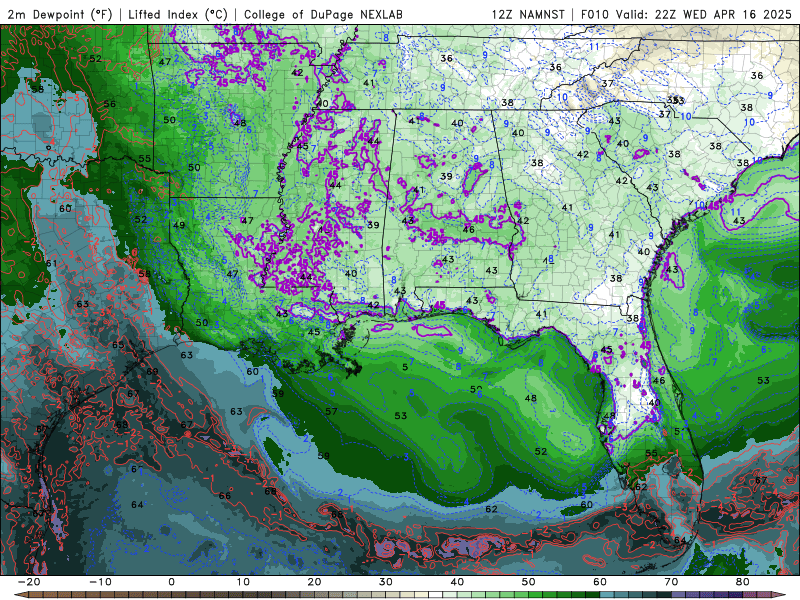Click the 70 label on the color scale

(671, 582)
